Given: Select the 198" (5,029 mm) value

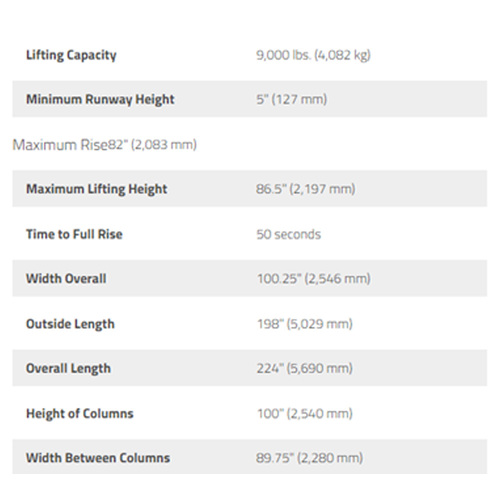Looking at the screenshot, I should [305, 324].
